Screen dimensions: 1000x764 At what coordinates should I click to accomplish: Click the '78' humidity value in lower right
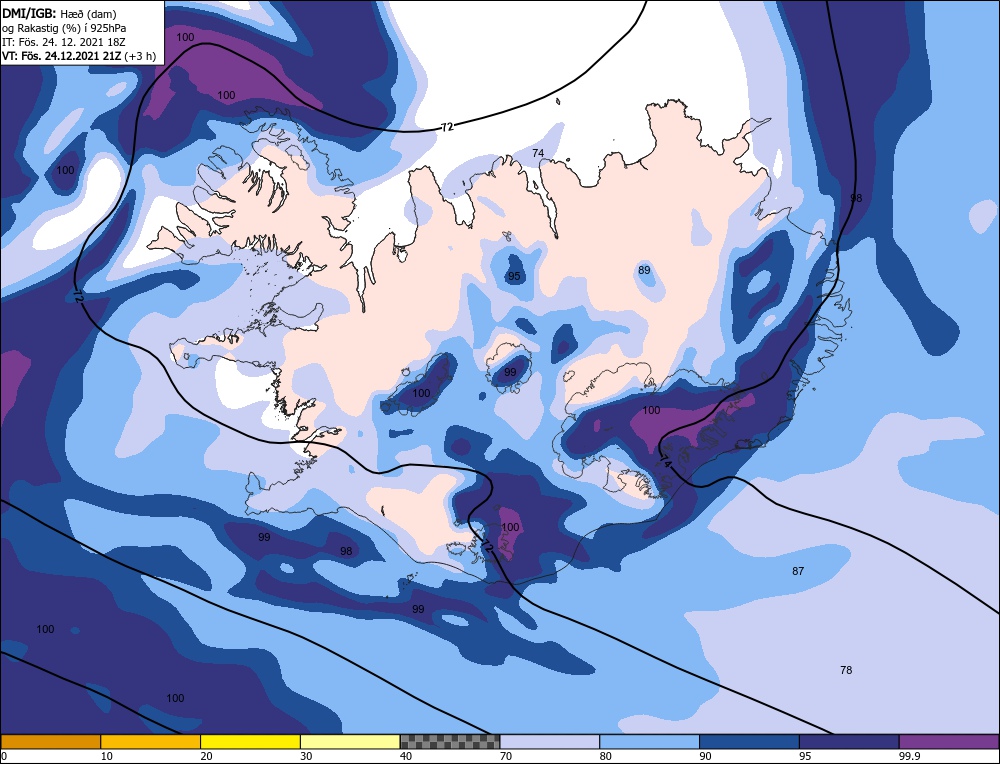click(x=846, y=670)
